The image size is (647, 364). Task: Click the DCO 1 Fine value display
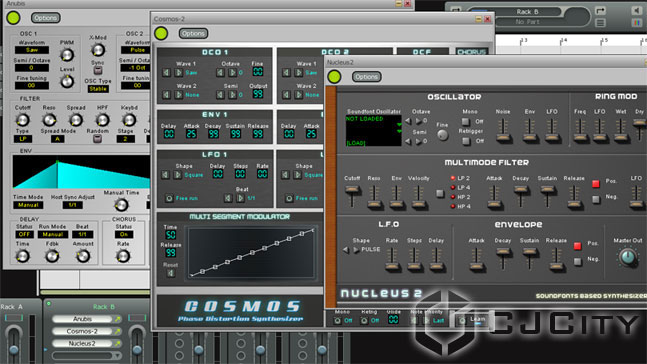[257, 72]
